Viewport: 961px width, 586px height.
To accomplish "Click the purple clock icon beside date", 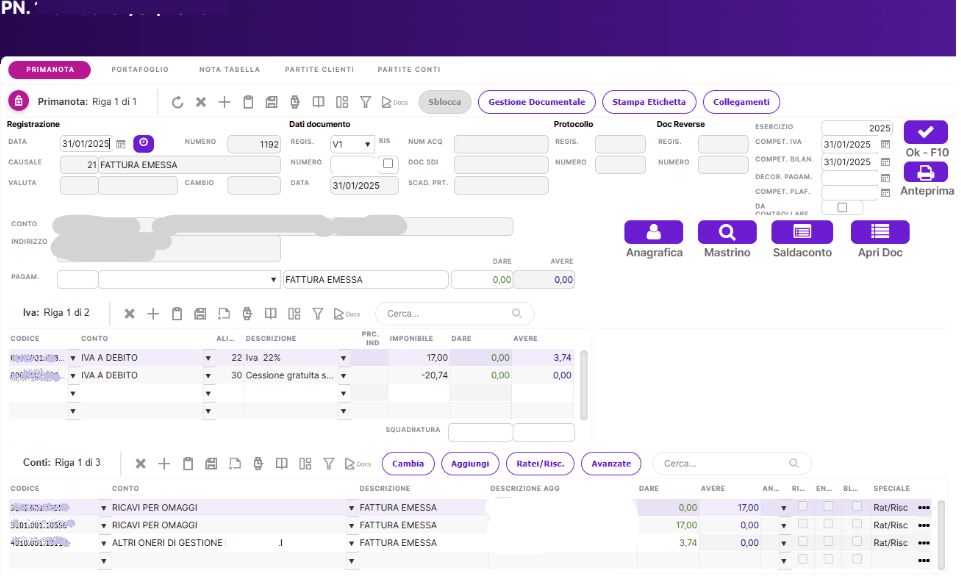I will pos(143,143).
